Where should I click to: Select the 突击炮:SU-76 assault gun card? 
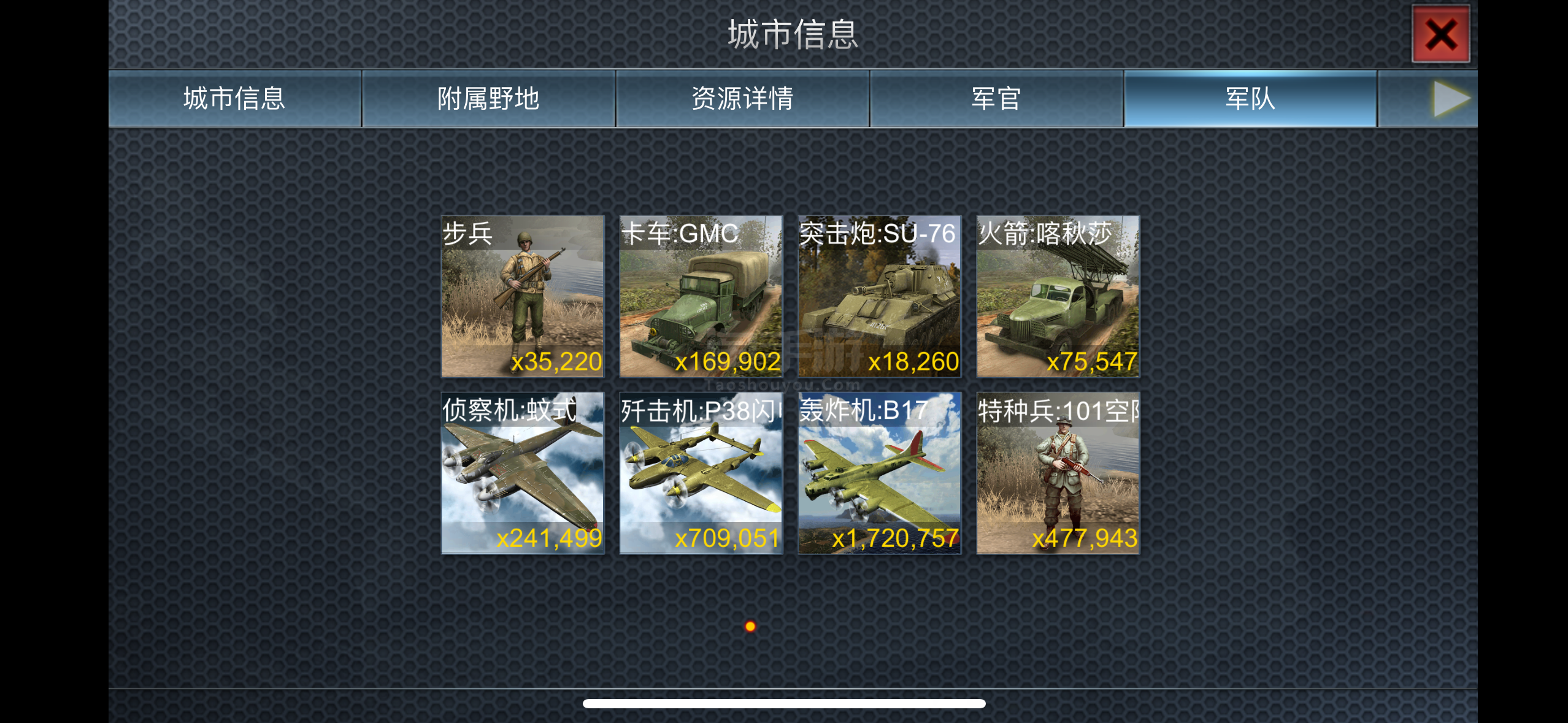(880, 296)
